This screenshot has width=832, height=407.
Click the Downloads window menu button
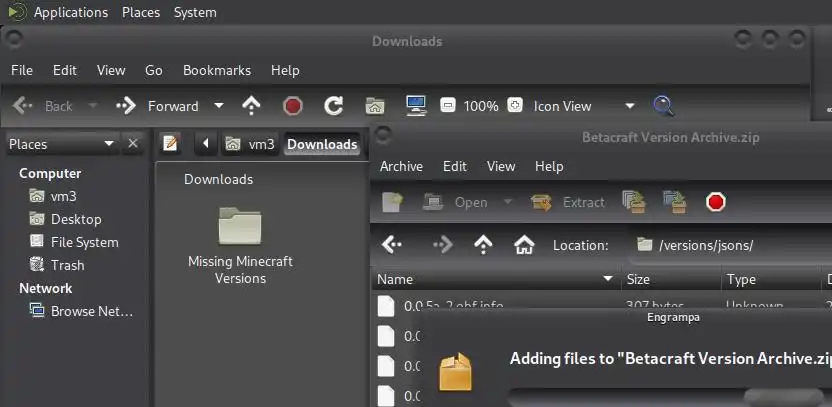pyautogui.click(x=14, y=38)
